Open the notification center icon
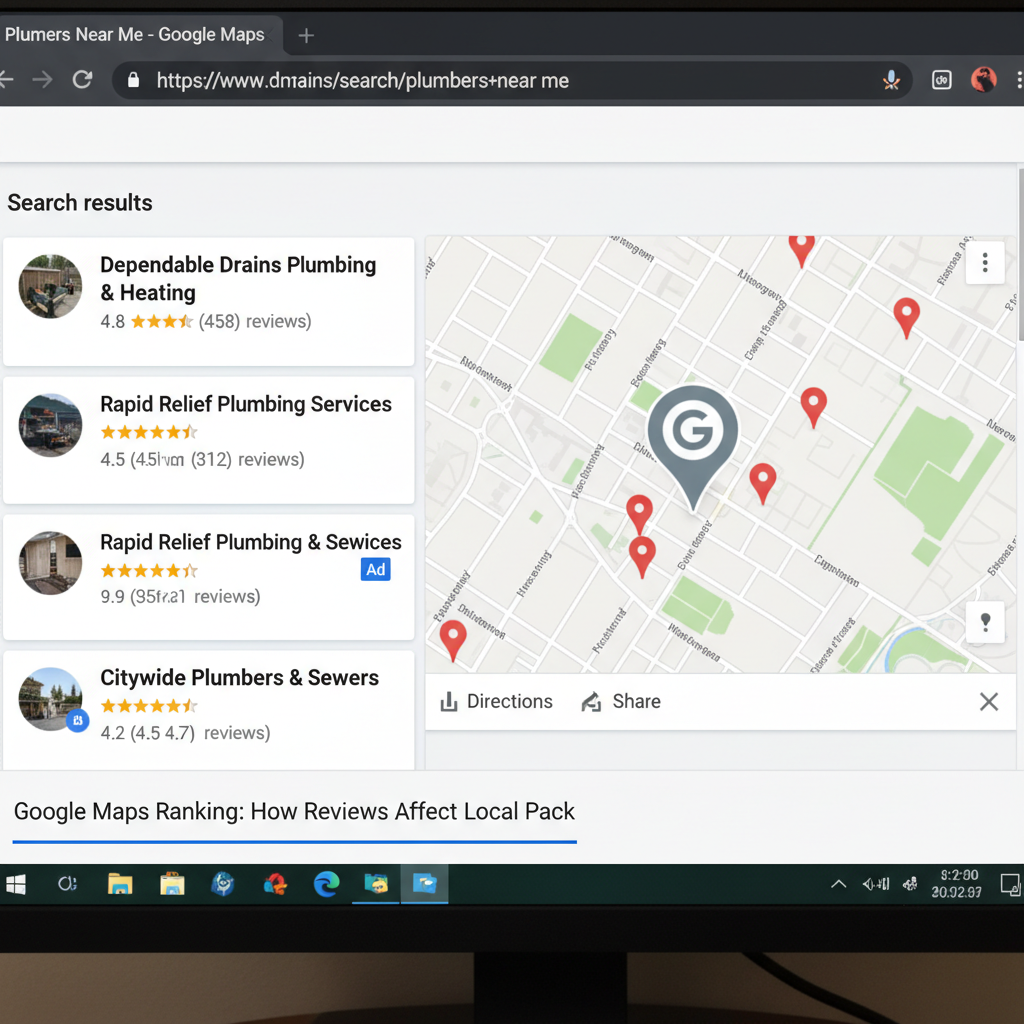This screenshot has width=1024, height=1024. [1010, 885]
